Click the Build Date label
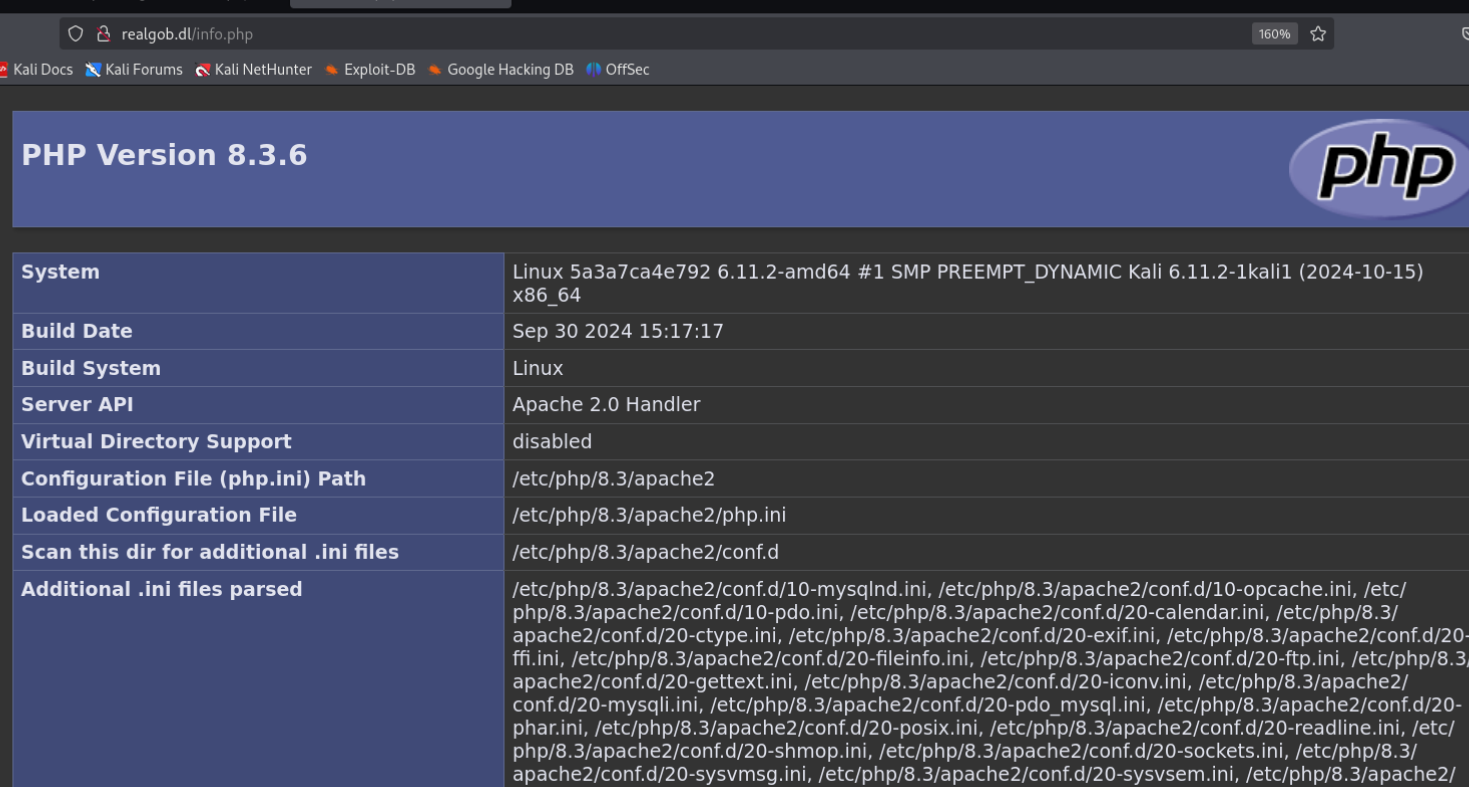The width and height of the screenshot is (1469, 787). 77,331
